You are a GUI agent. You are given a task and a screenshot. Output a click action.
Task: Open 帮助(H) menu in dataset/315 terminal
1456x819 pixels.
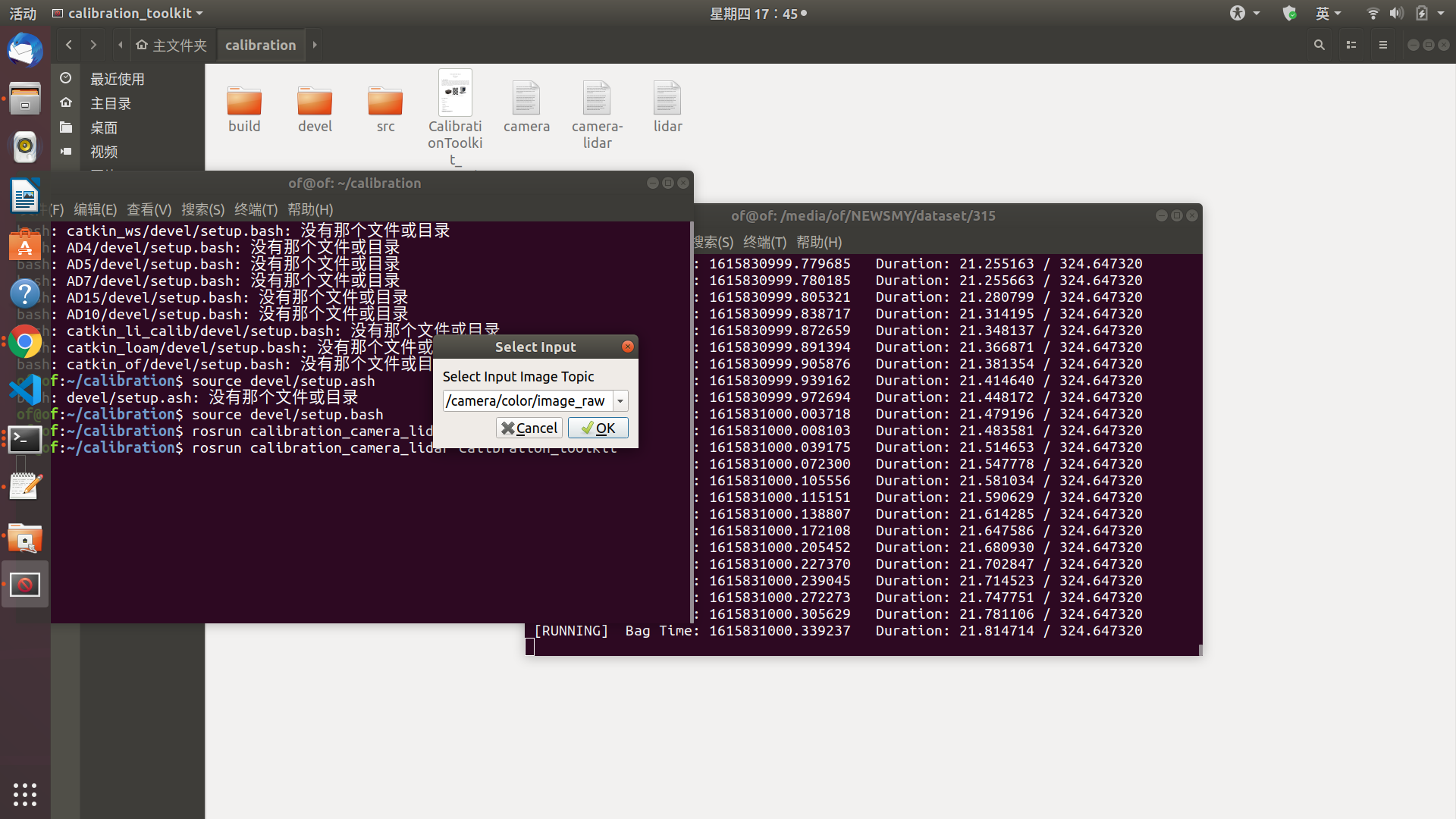(819, 242)
